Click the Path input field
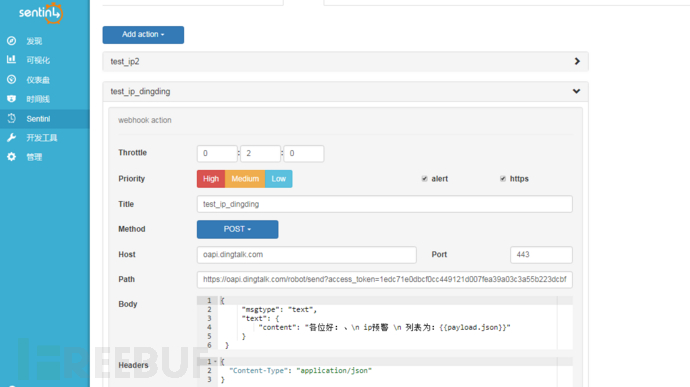The width and height of the screenshot is (690, 387). (x=385, y=279)
